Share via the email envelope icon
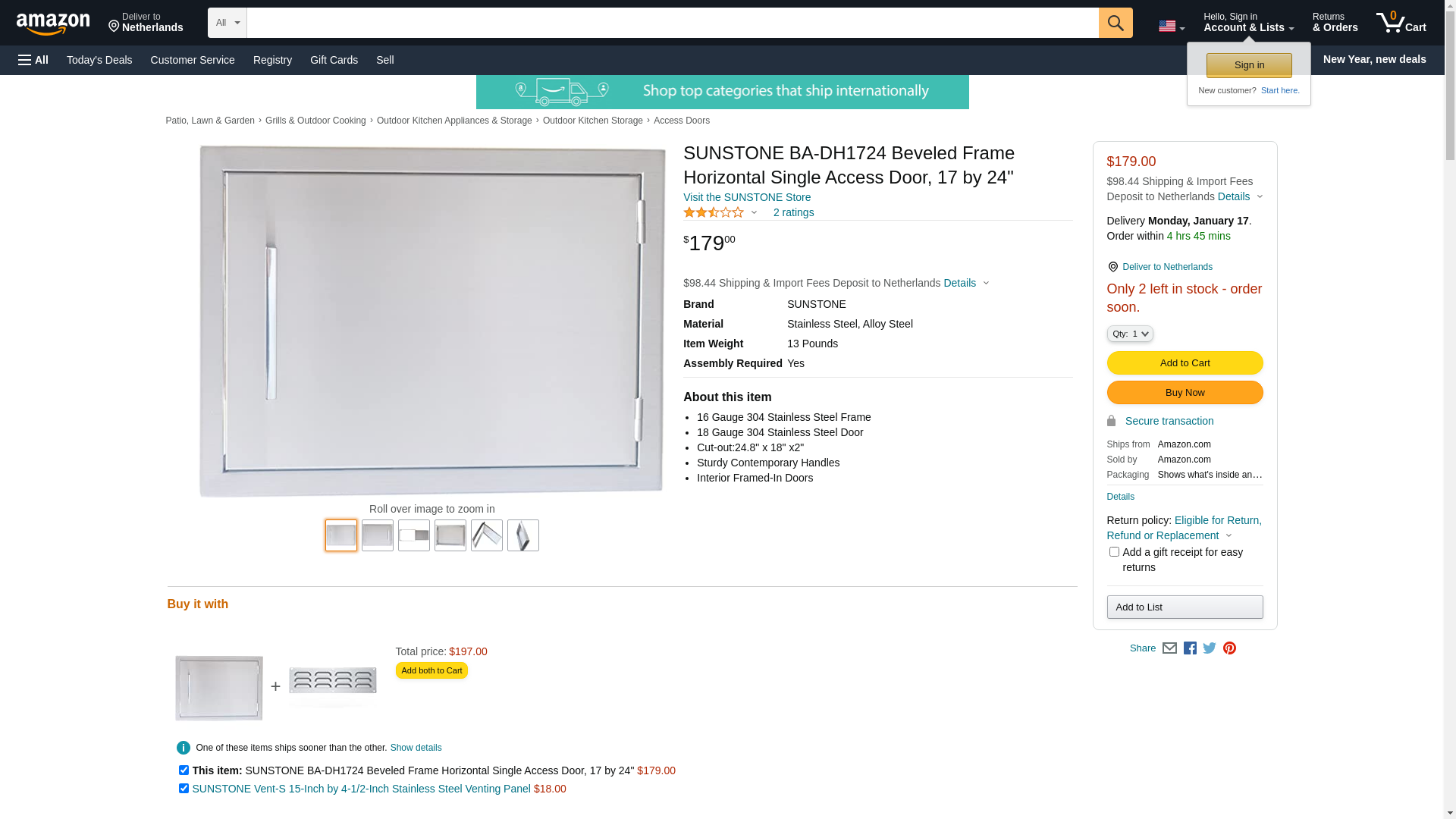The height and width of the screenshot is (819, 1456). (x=1169, y=648)
